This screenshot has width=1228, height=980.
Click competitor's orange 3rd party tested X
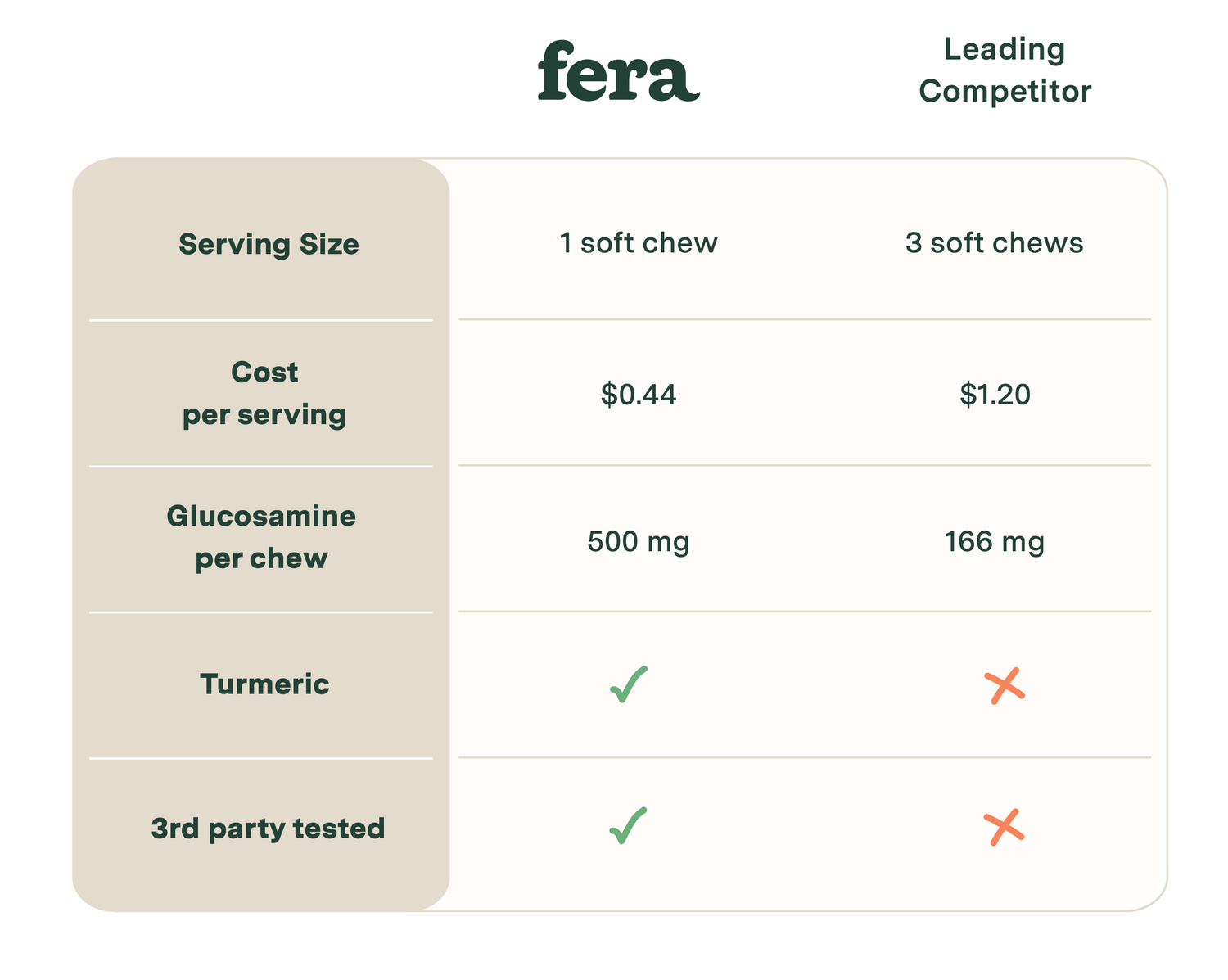point(1005,828)
